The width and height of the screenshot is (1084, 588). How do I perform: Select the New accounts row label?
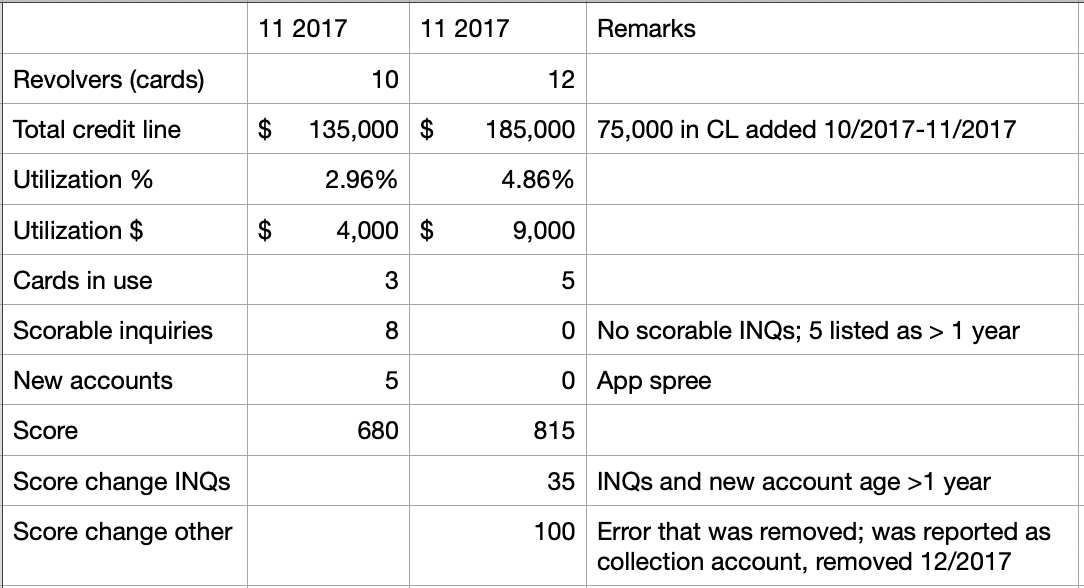coord(93,381)
